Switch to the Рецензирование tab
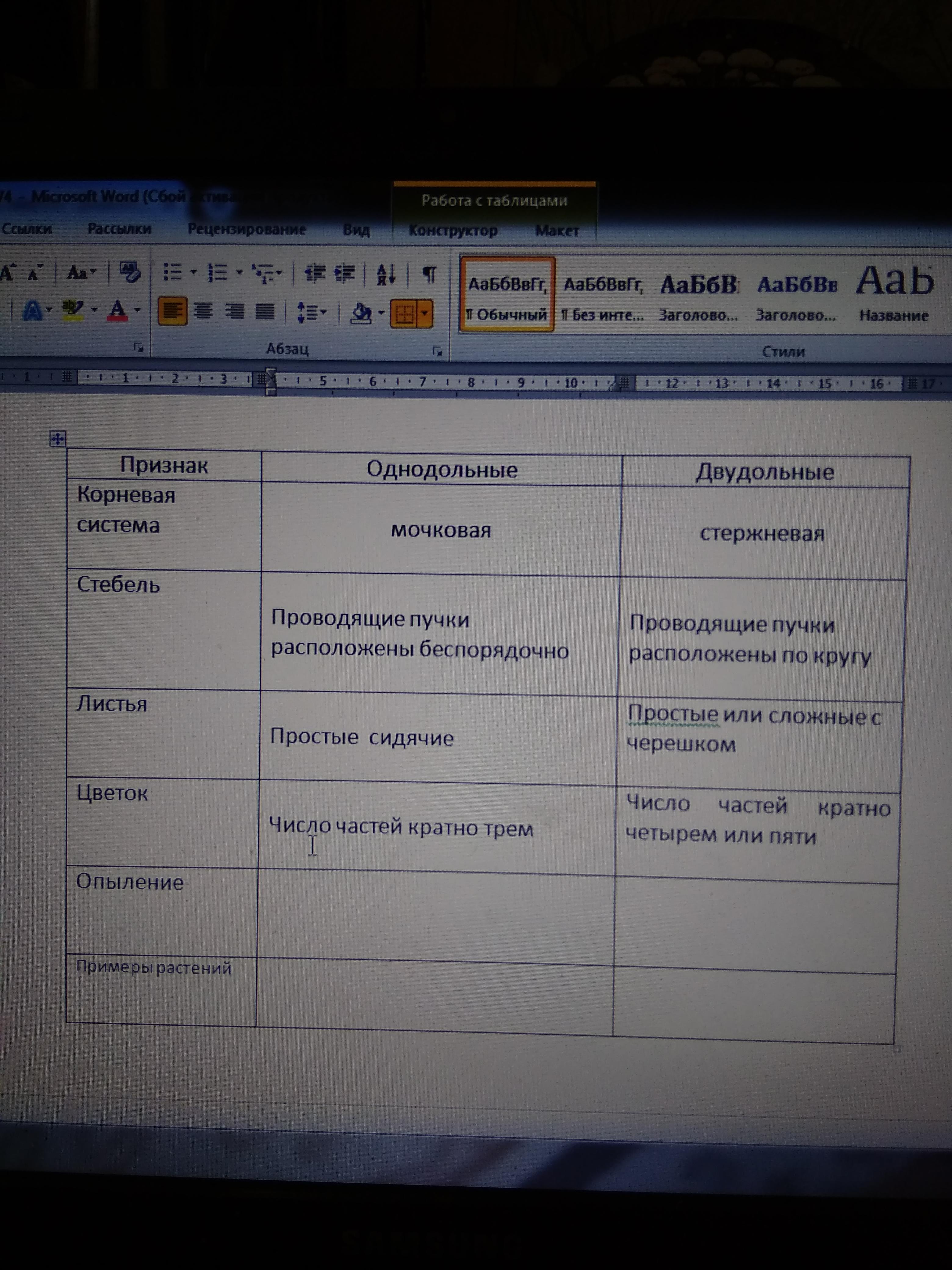This screenshot has height=1270, width=952. pos(247,229)
